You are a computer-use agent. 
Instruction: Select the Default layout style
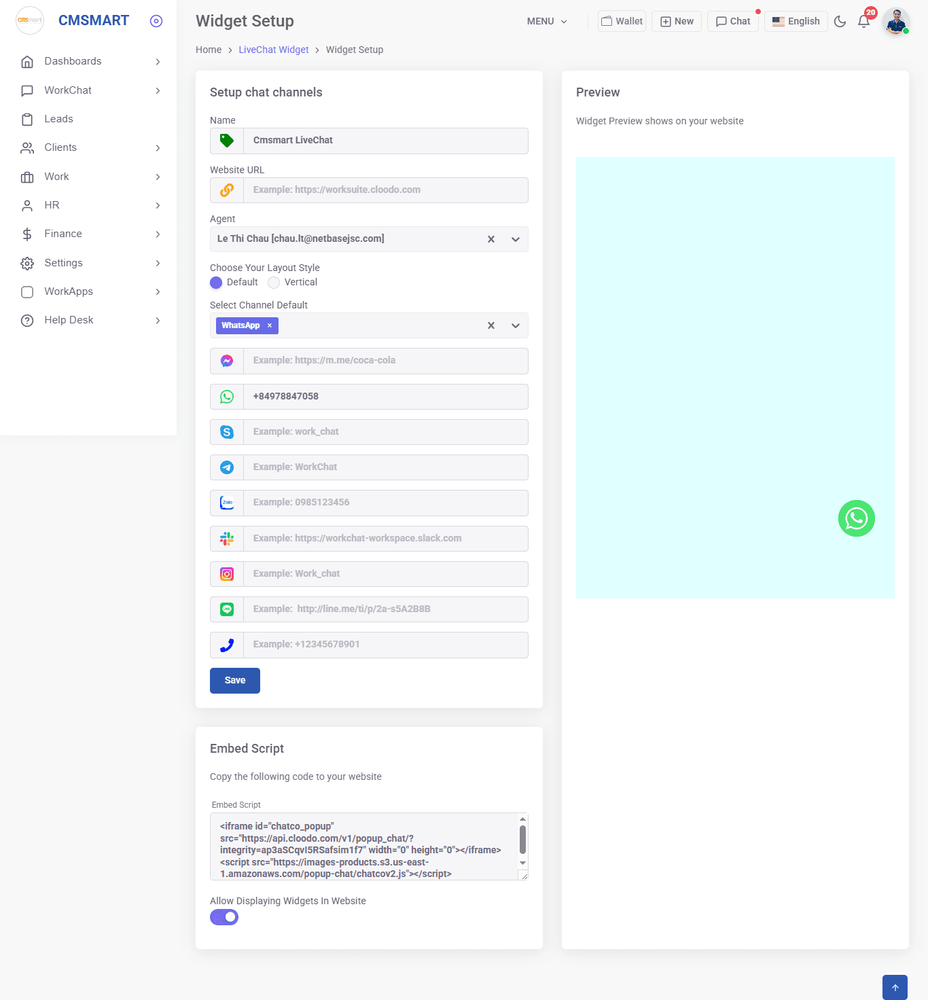216,283
